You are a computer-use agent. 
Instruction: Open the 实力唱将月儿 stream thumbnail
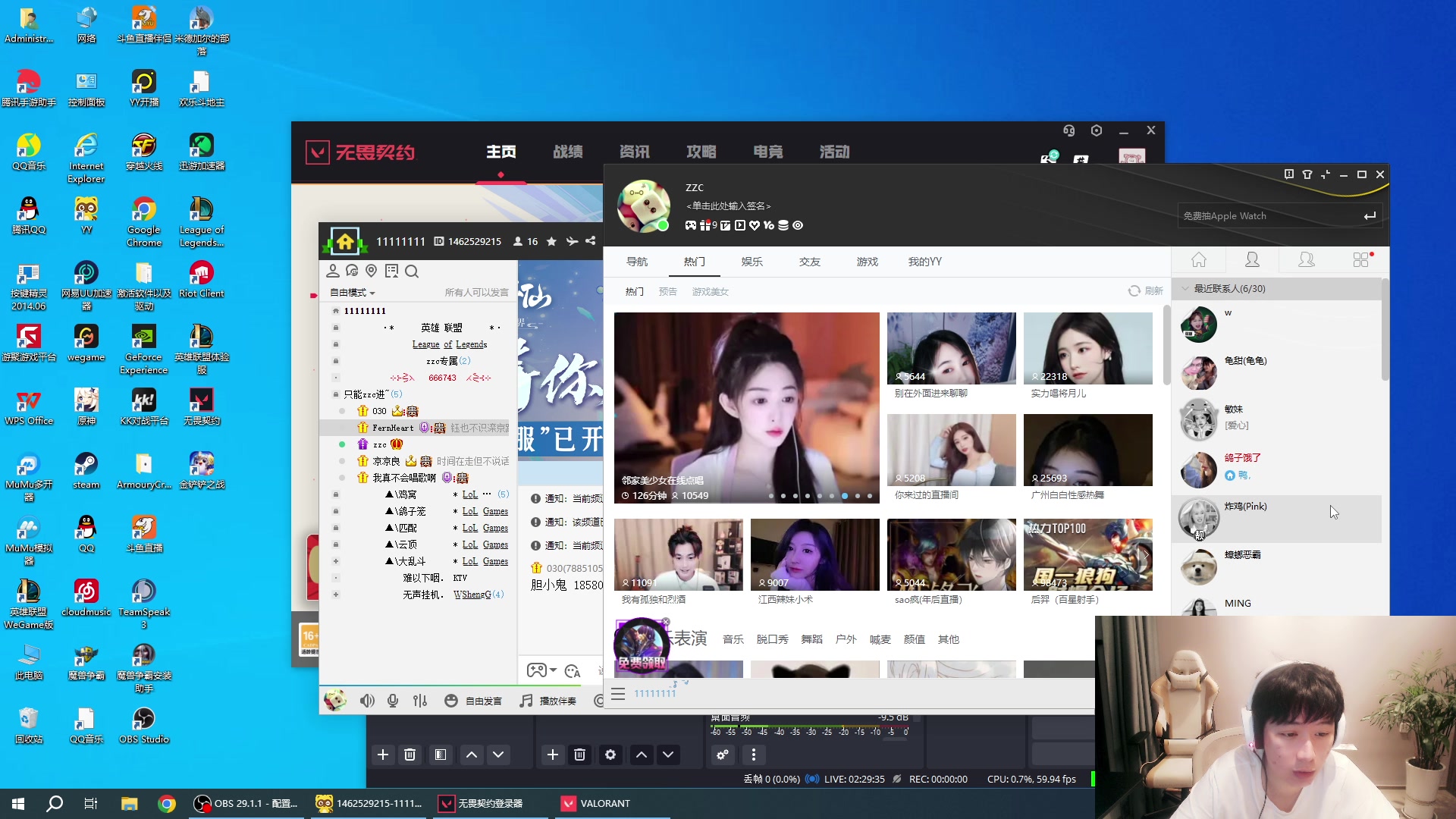click(x=1088, y=348)
